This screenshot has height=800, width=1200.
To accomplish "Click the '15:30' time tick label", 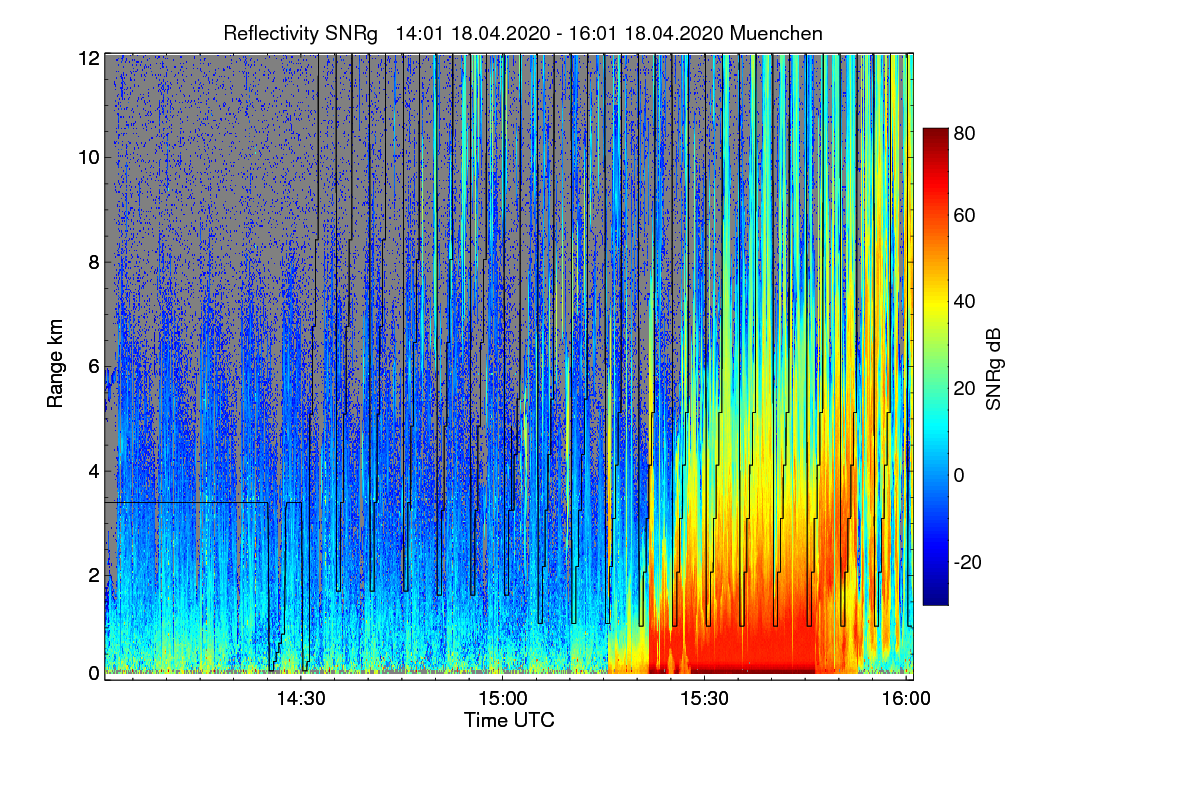I will (x=704, y=698).
